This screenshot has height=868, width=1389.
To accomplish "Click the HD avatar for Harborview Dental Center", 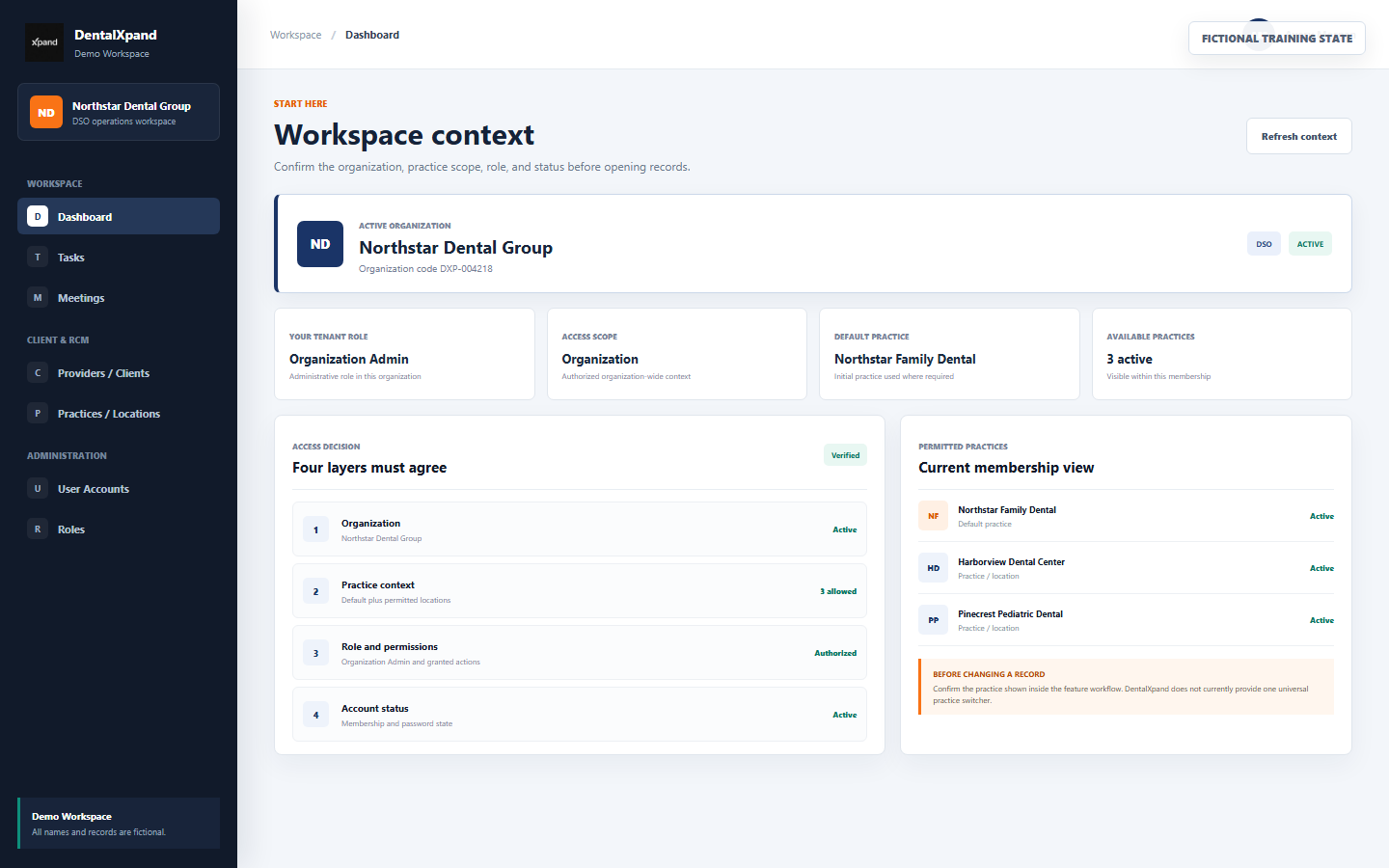I will [933, 568].
